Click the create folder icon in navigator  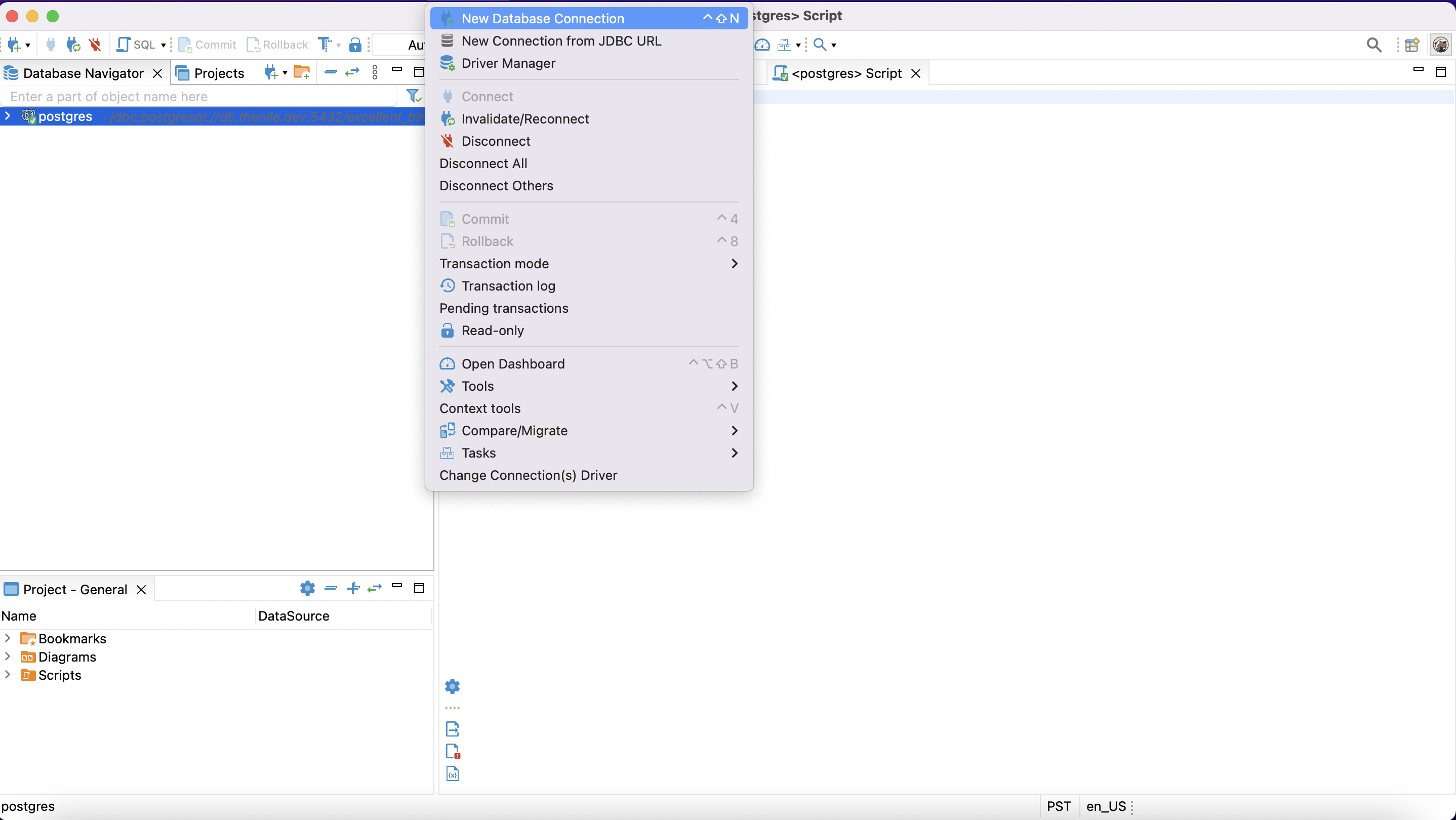coord(301,72)
